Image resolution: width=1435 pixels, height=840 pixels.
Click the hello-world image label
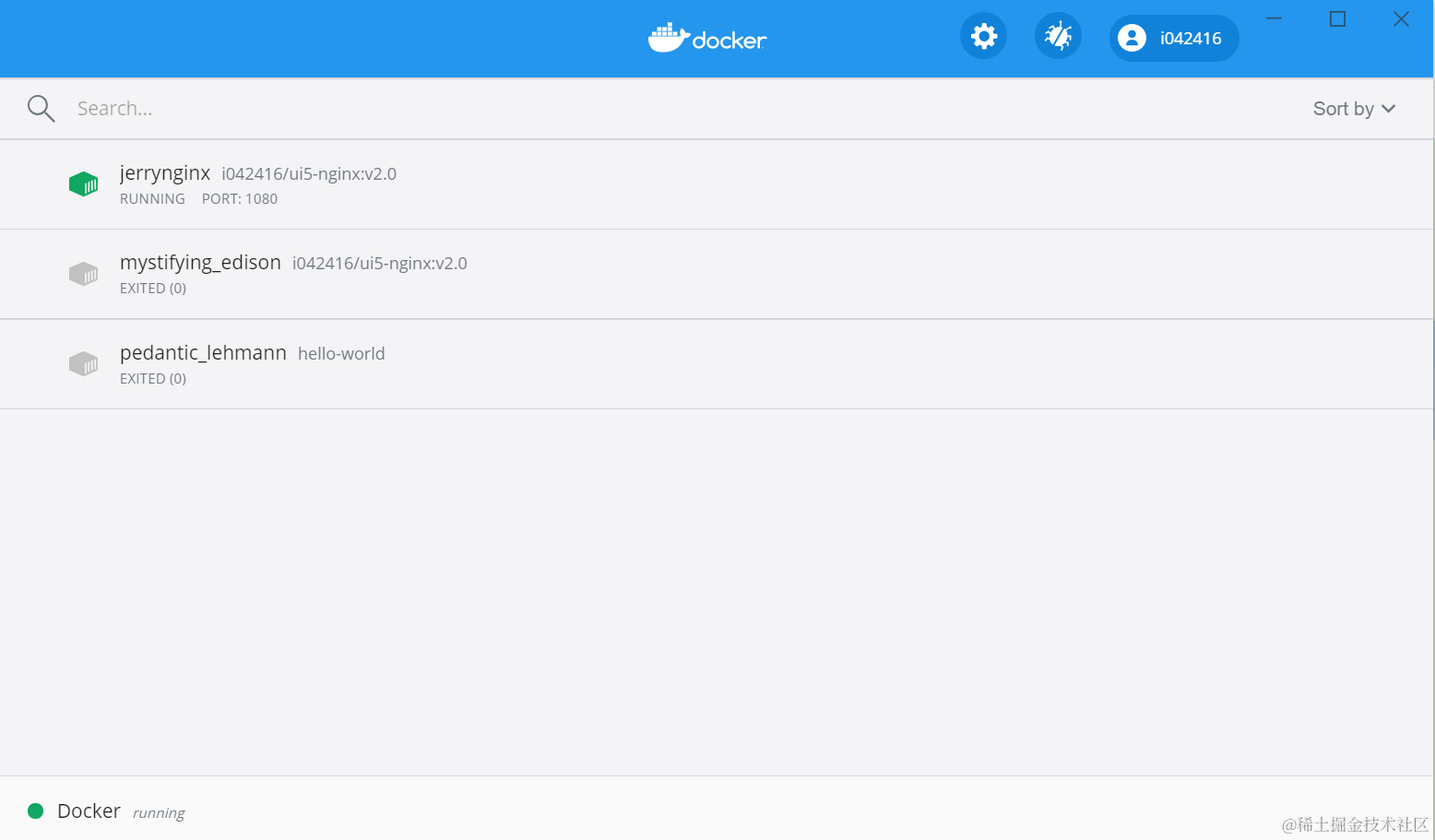(x=341, y=354)
